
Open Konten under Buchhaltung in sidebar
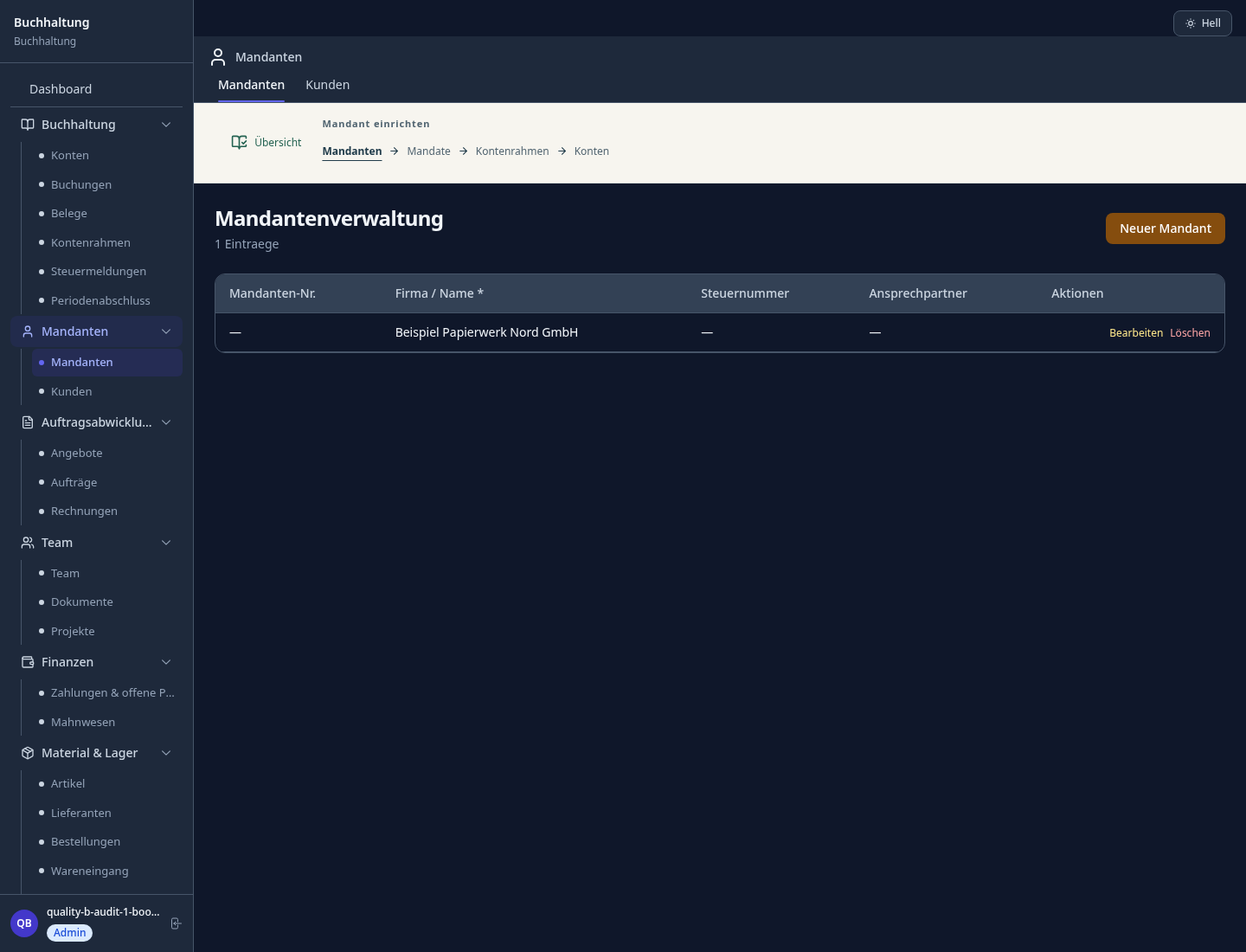pos(107,156)
